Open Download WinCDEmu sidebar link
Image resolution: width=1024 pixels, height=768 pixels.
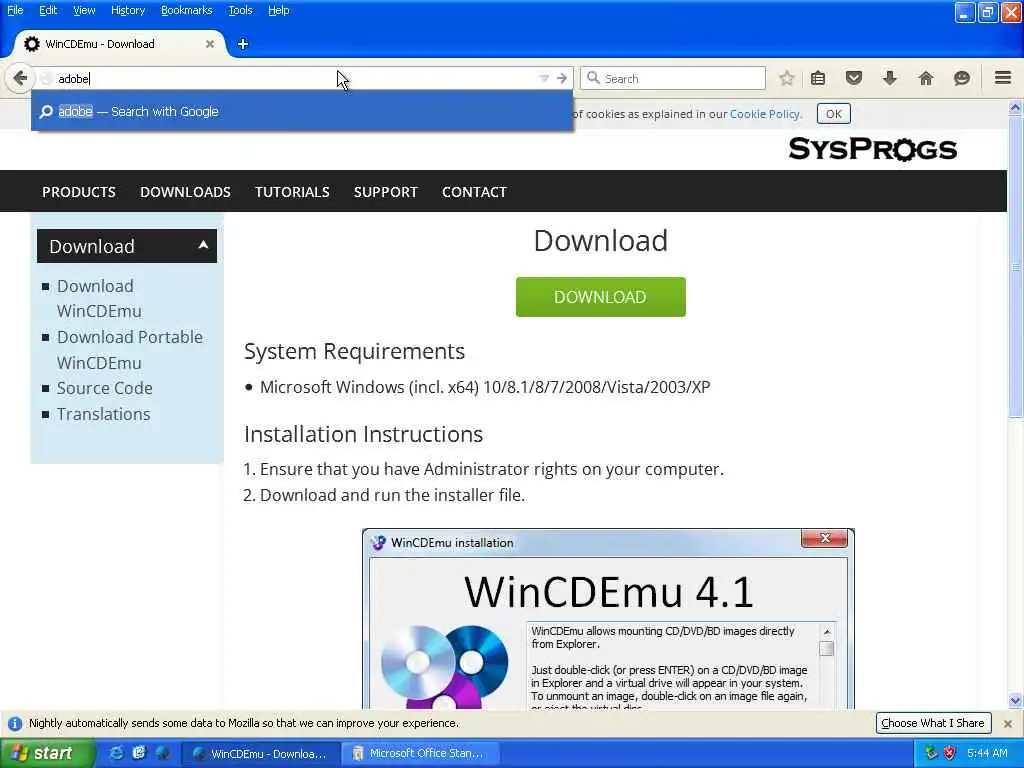(99, 298)
